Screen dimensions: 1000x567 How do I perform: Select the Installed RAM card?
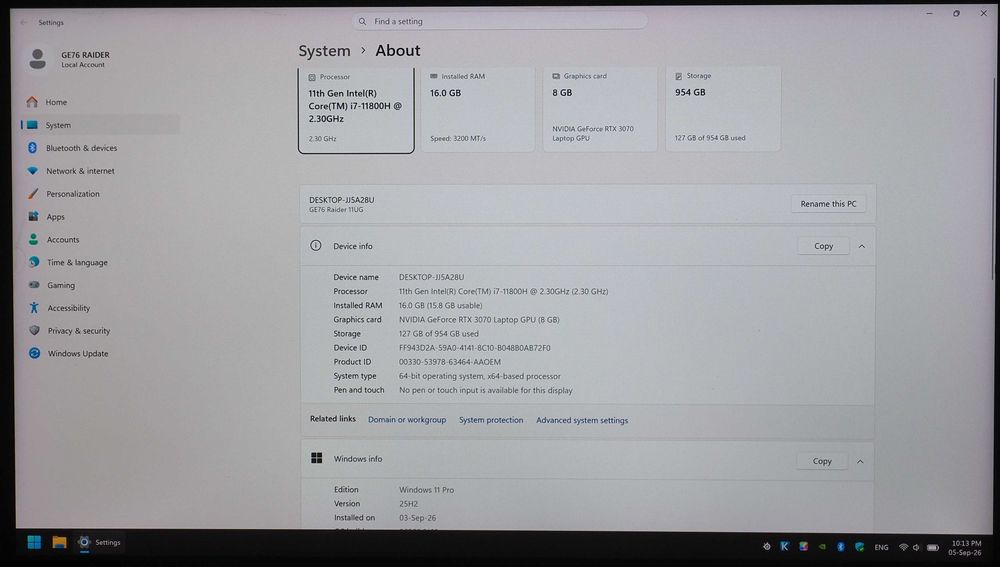pyautogui.click(x=478, y=109)
